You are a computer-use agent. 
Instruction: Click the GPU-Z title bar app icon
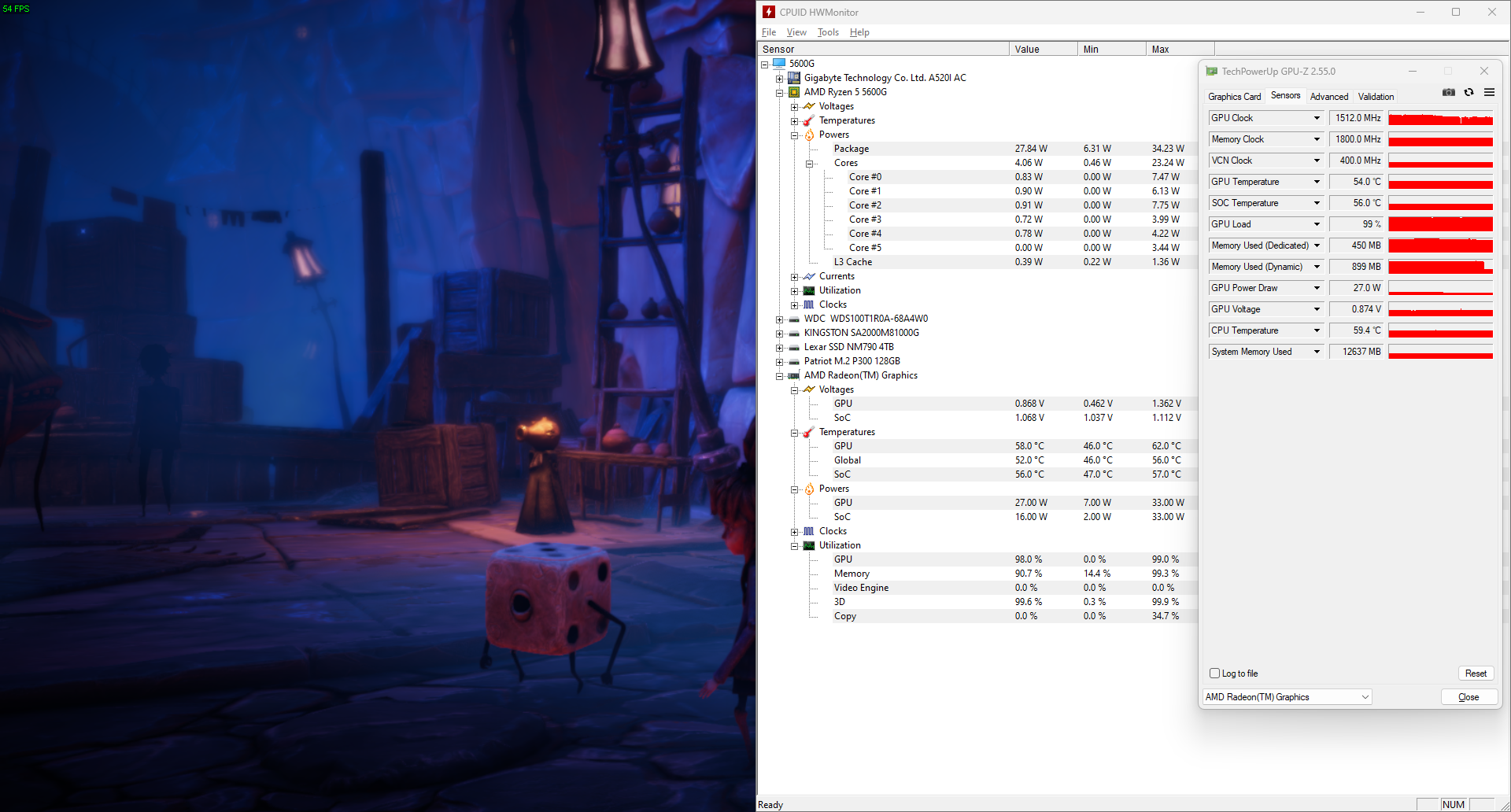[1212, 71]
